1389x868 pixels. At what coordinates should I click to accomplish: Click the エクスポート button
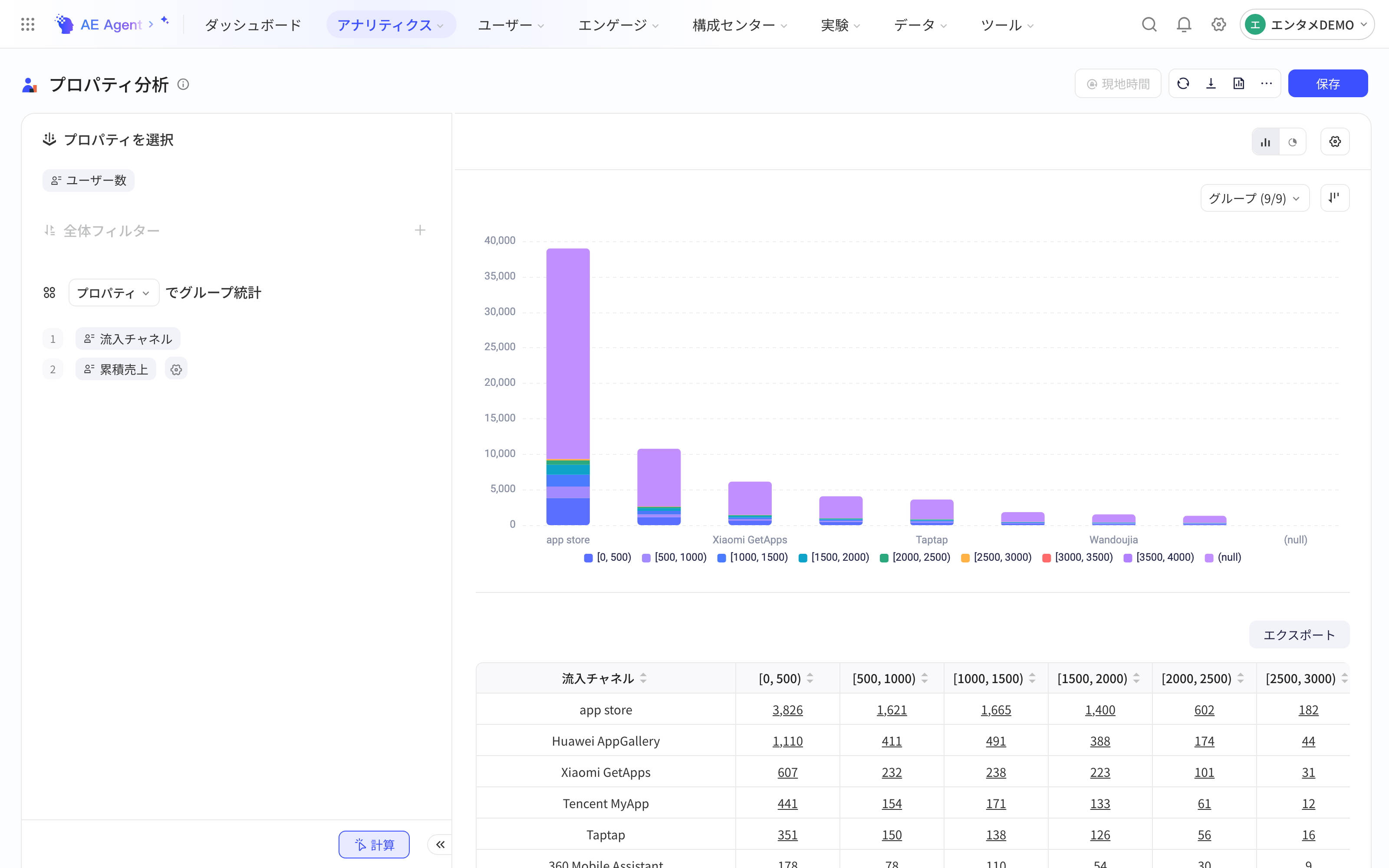coord(1299,635)
